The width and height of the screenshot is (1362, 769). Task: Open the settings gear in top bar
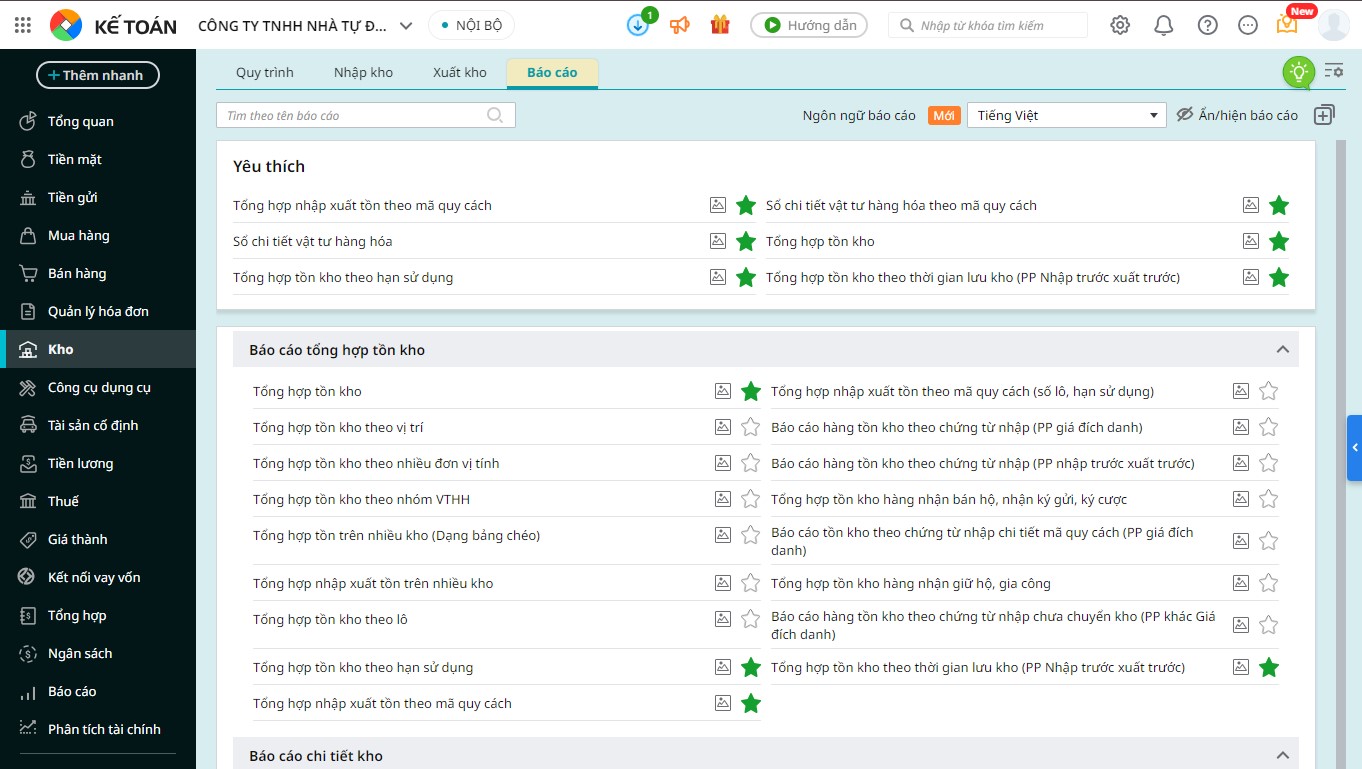1120,25
